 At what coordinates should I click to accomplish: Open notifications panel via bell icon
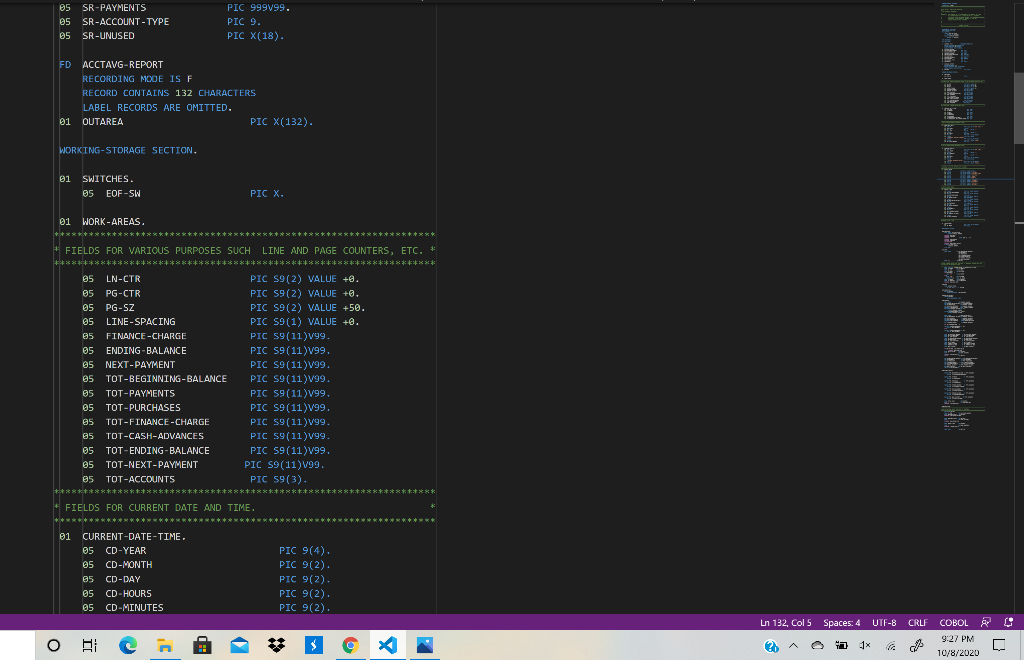[x=1009, y=622]
